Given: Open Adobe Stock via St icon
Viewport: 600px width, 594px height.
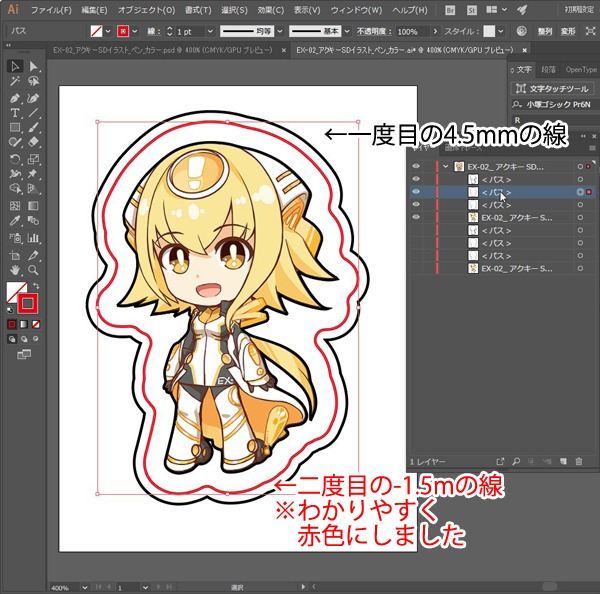Looking at the screenshot, I should pos(471,10).
